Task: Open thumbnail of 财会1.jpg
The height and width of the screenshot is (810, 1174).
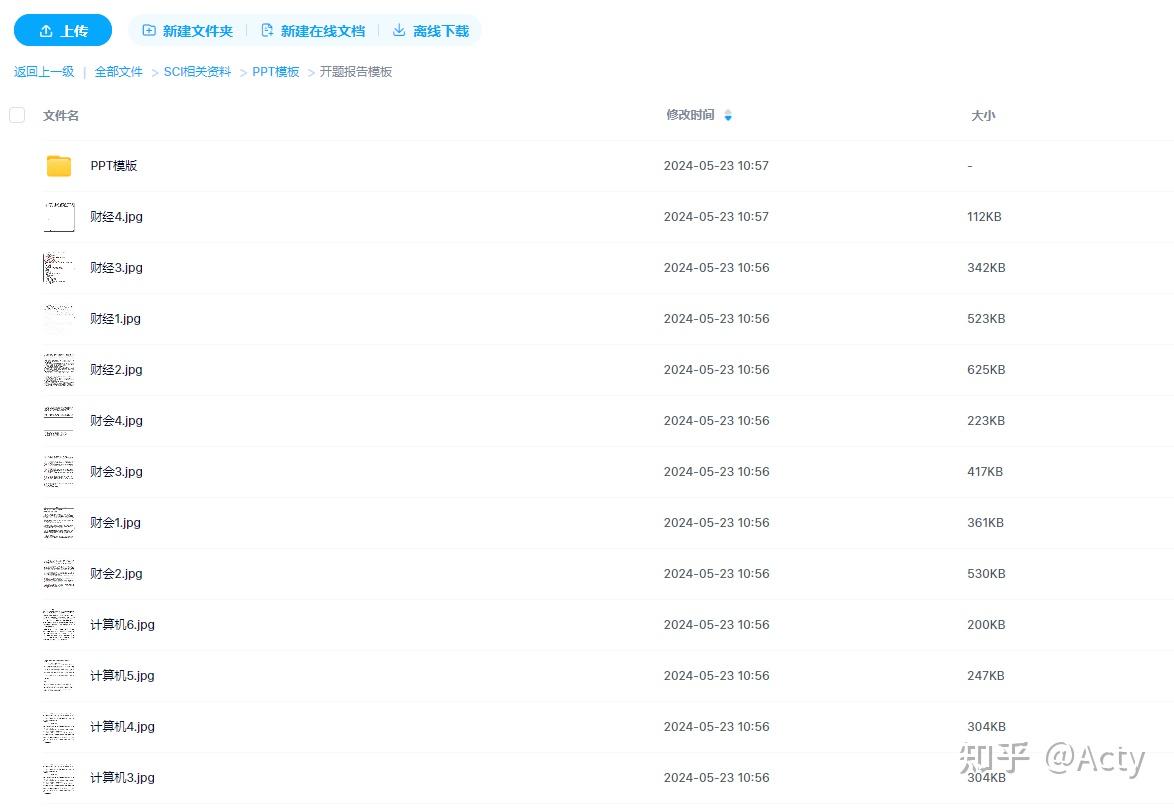Action: pos(59,523)
